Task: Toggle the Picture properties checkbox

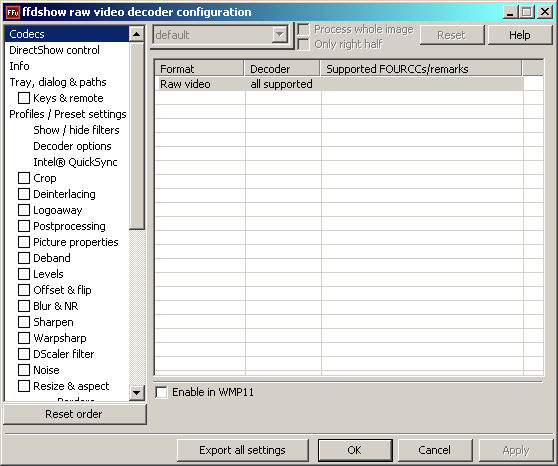Action: [24, 242]
